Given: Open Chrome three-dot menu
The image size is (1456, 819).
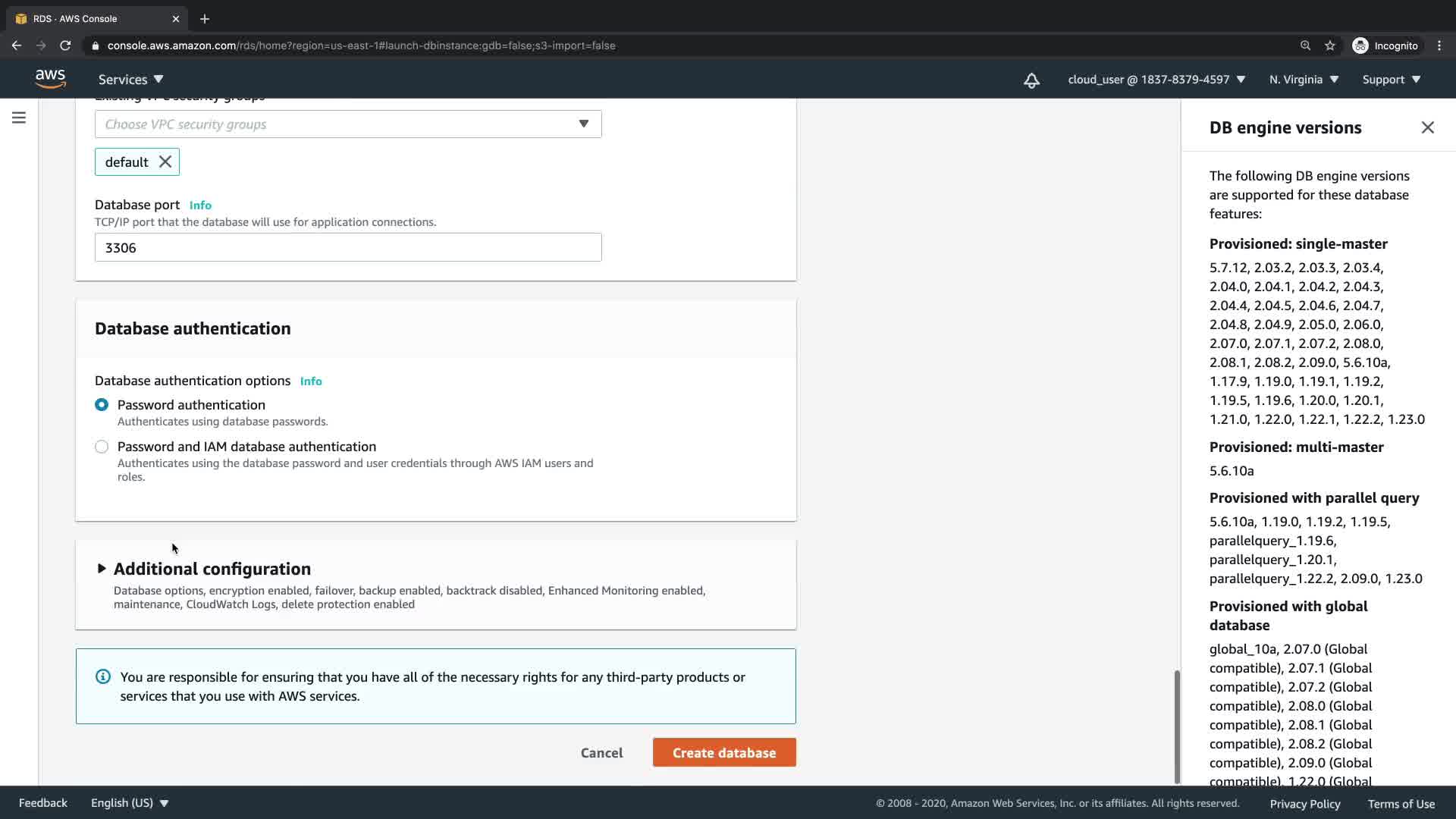Looking at the screenshot, I should click(1439, 45).
